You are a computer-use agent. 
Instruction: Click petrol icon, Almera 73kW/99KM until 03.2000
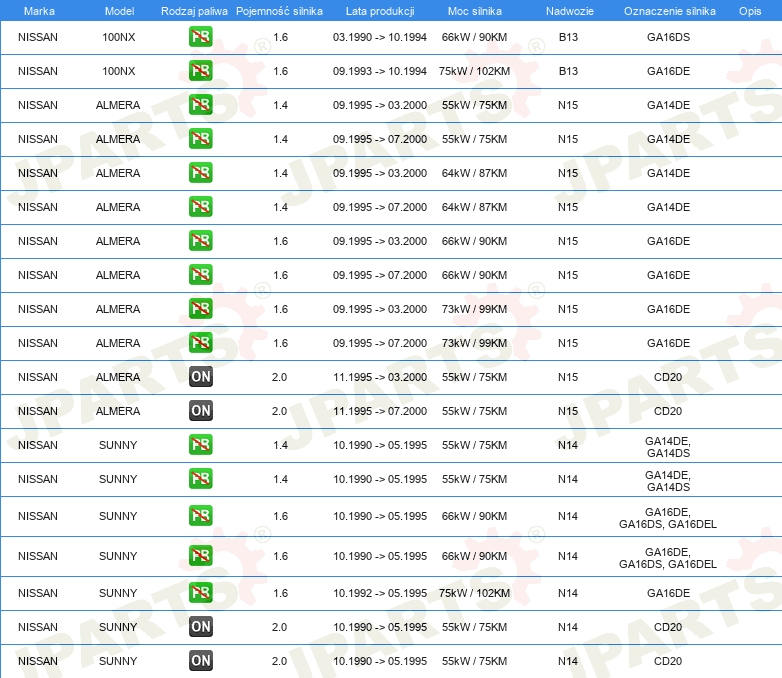(200, 308)
